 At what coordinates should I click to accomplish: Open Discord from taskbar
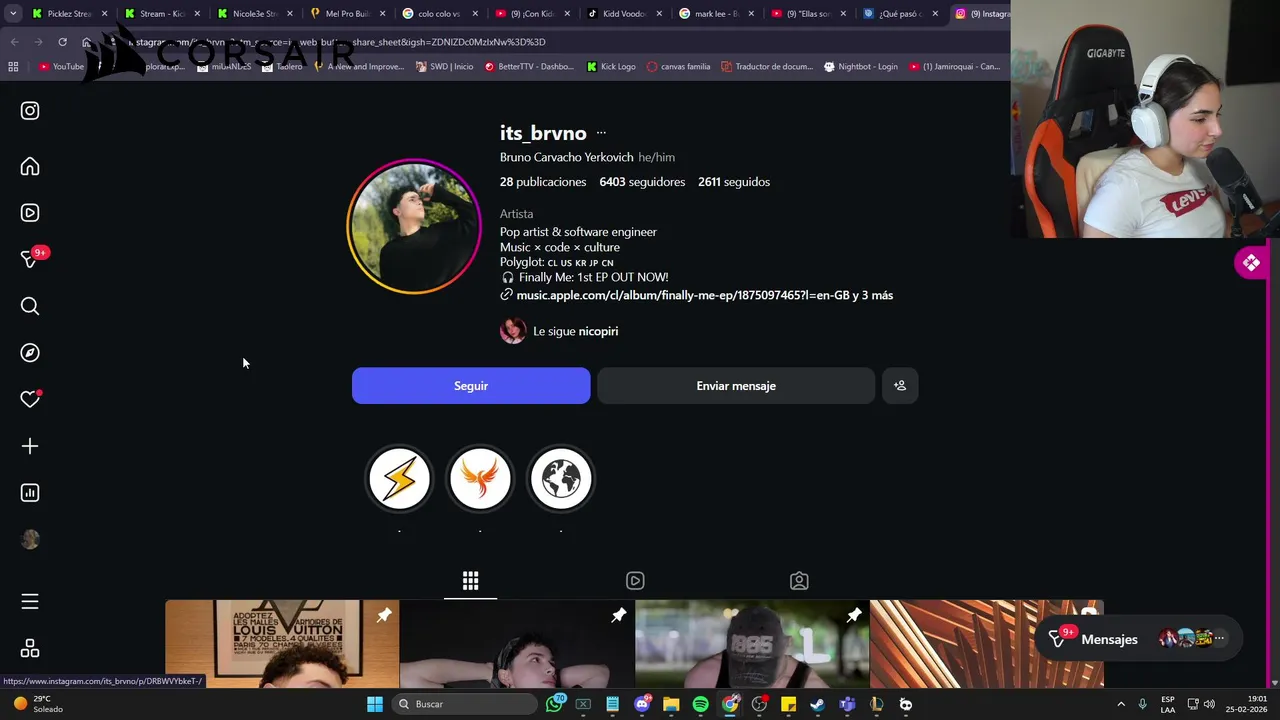[x=642, y=704]
